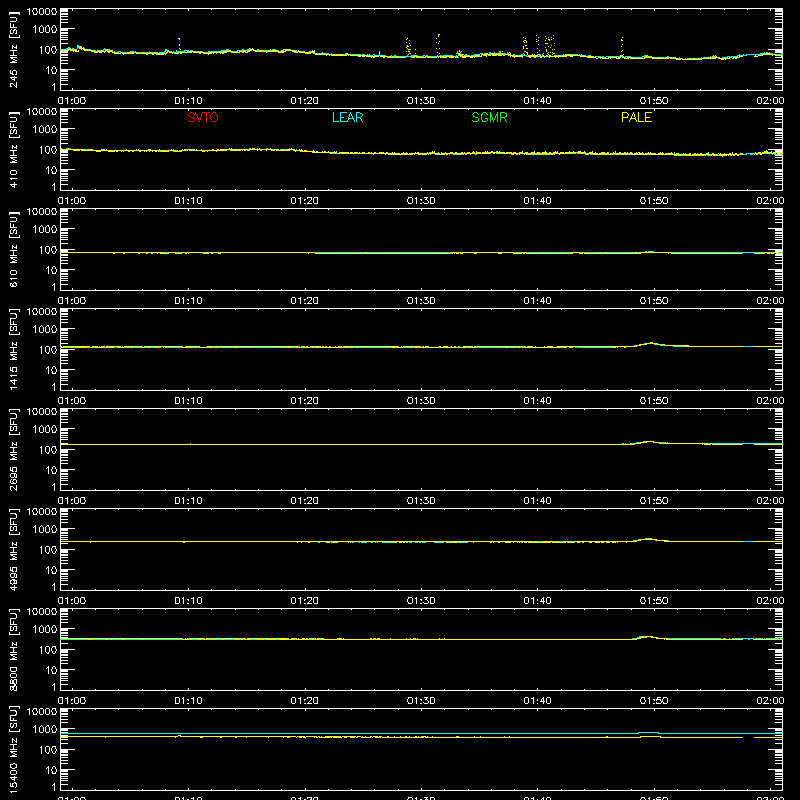Click the 01:30 time label of the 8800 MHz plot
The image size is (800, 800).
421,701
